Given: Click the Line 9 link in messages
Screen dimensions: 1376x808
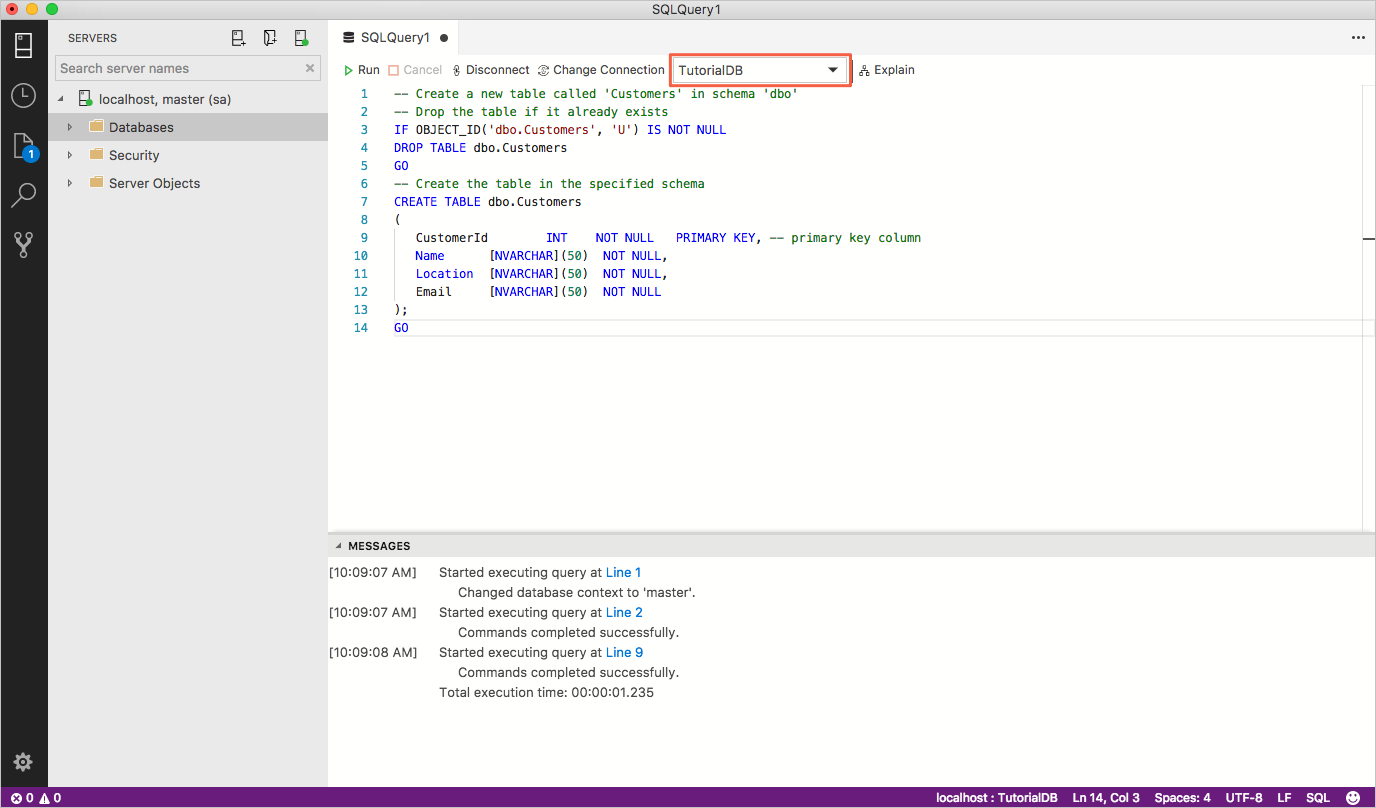Looking at the screenshot, I should pos(624,652).
